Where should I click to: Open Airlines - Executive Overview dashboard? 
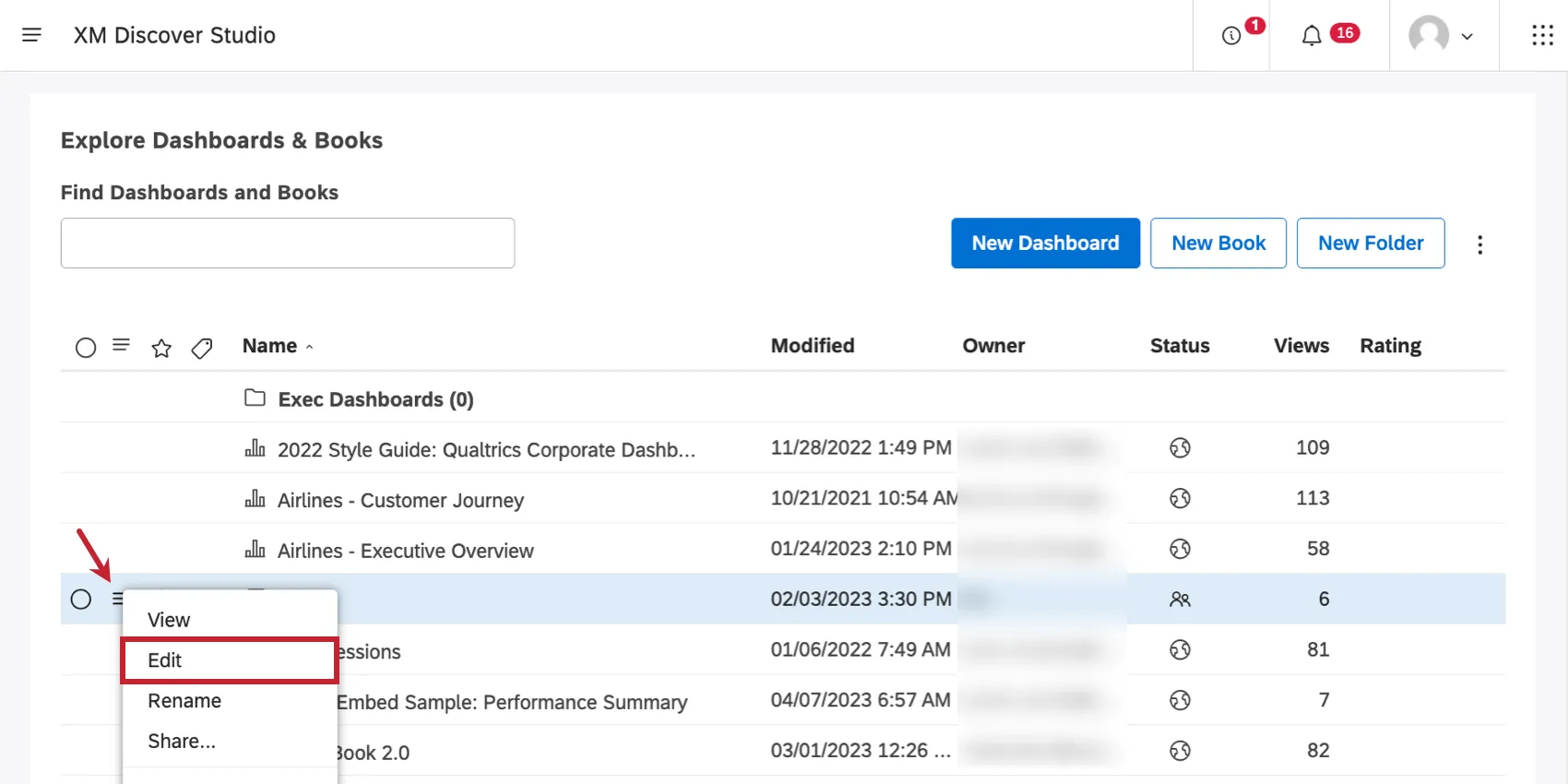405,551
